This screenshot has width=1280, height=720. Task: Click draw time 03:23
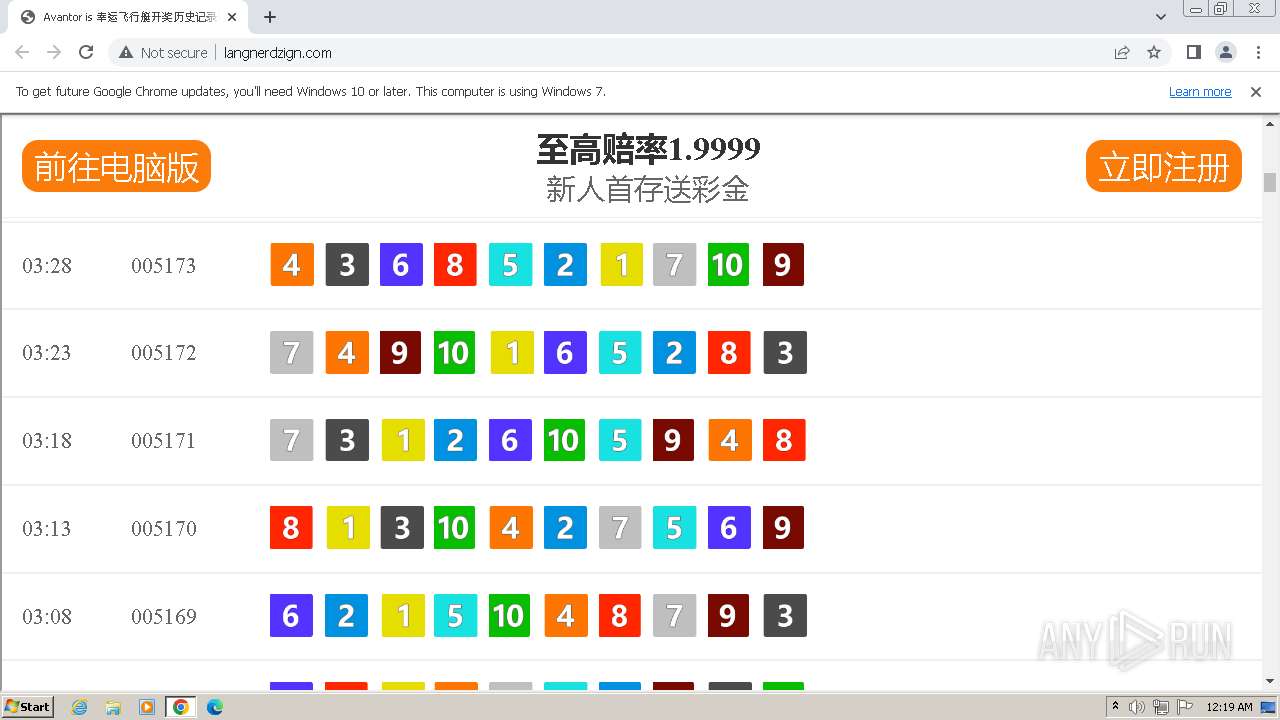coord(47,353)
